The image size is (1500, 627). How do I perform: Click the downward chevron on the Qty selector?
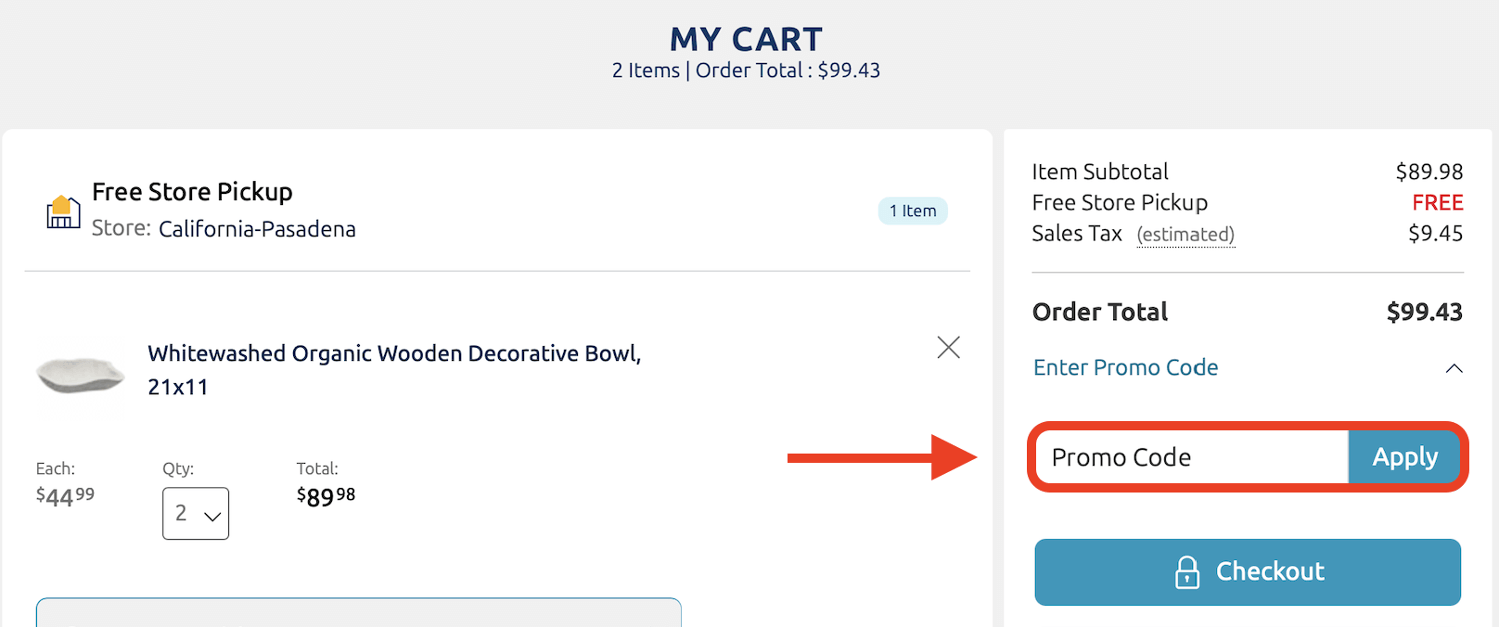tap(211, 513)
